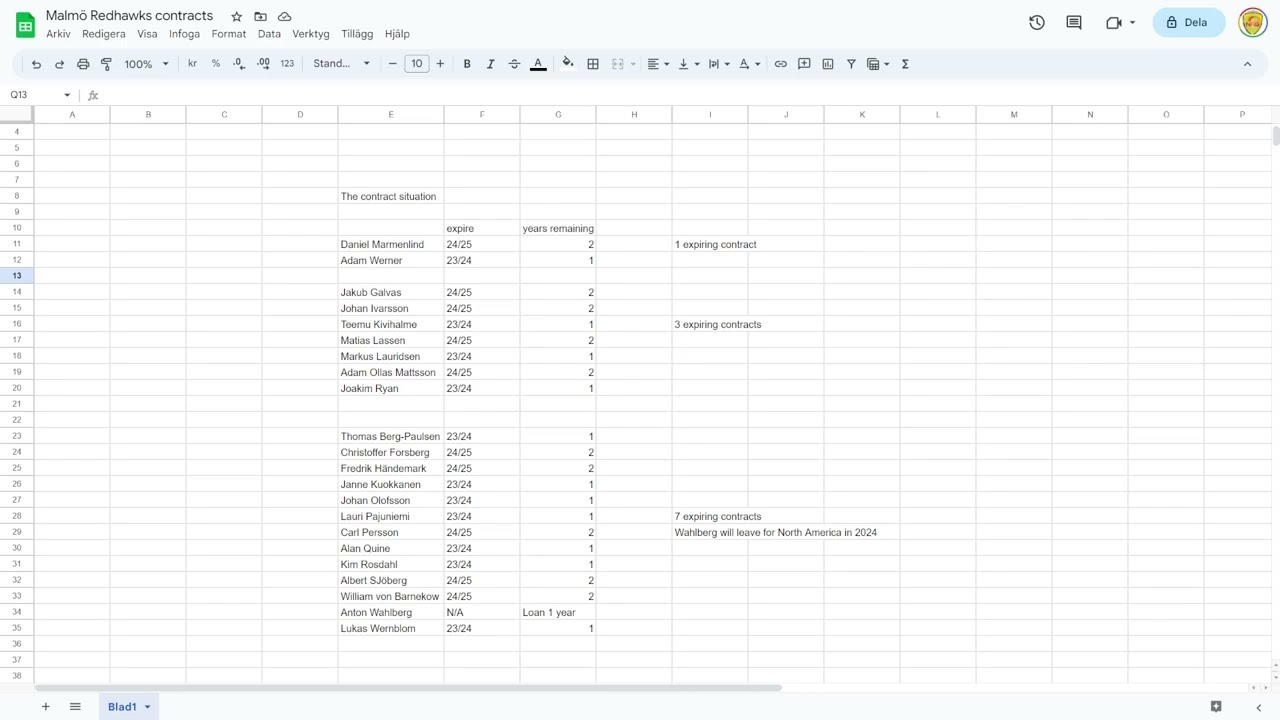Insert a chart
The image size is (1280, 720).
(828, 64)
